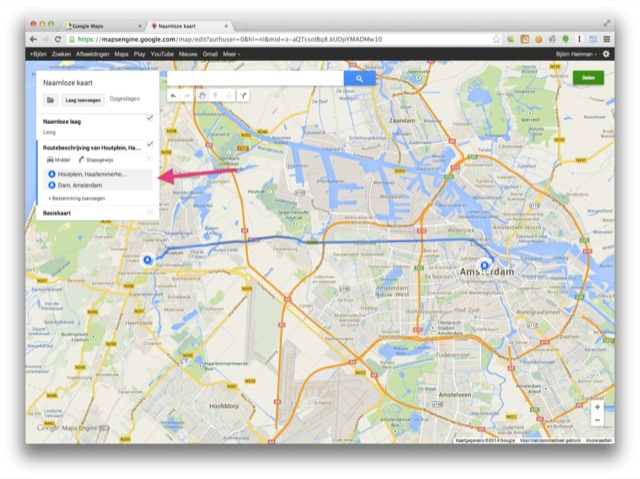Open Play in the Google bar
The height and width of the screenshot is (479, 640).
coord(139,54)
